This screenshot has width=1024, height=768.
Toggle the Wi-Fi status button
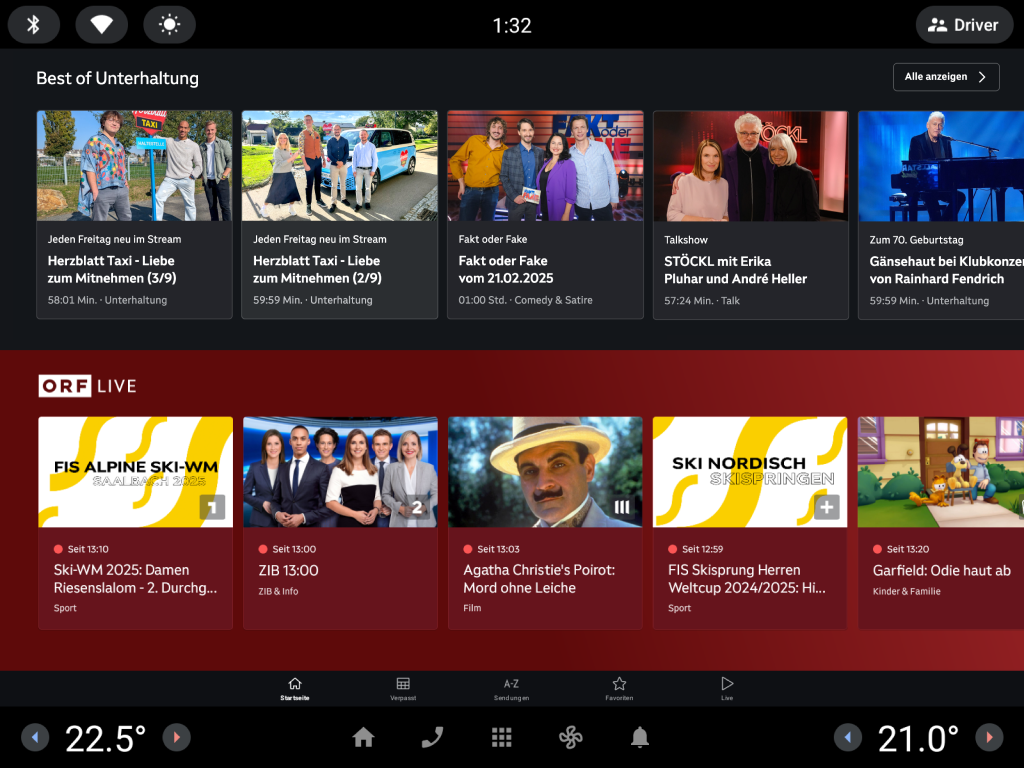coord(102,25)
